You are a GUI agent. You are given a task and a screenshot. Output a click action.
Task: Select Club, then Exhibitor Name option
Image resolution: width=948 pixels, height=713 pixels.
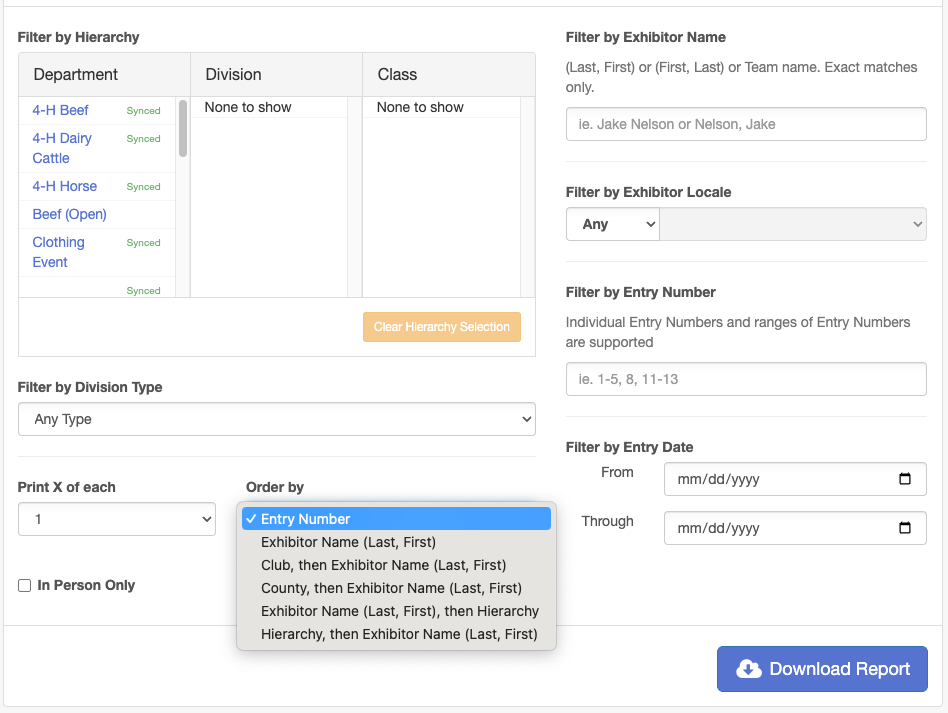[x=383, y=565]
